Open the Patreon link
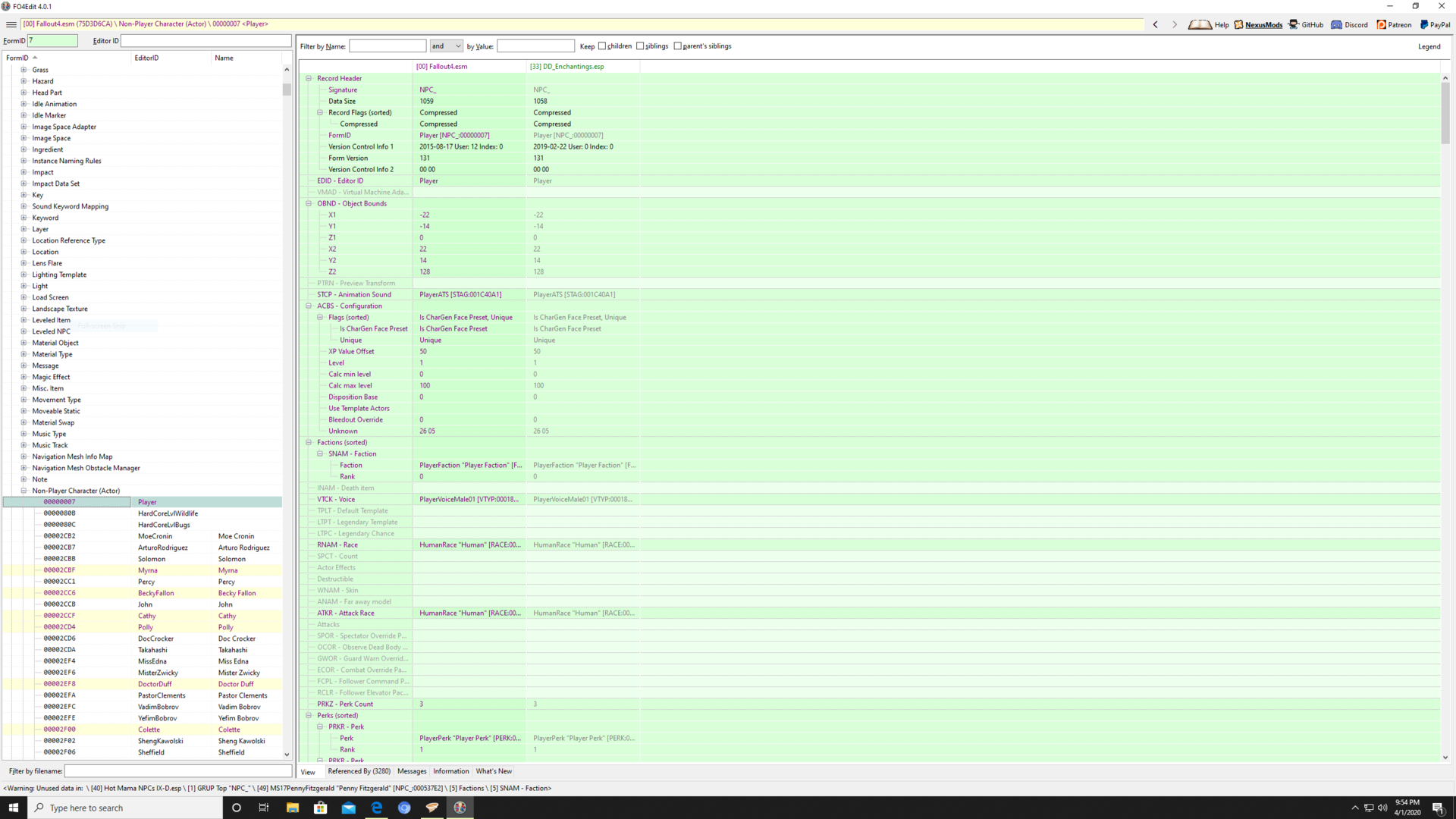The height and width of the screenshot is (819, 1456). [x=1394, y=24]
